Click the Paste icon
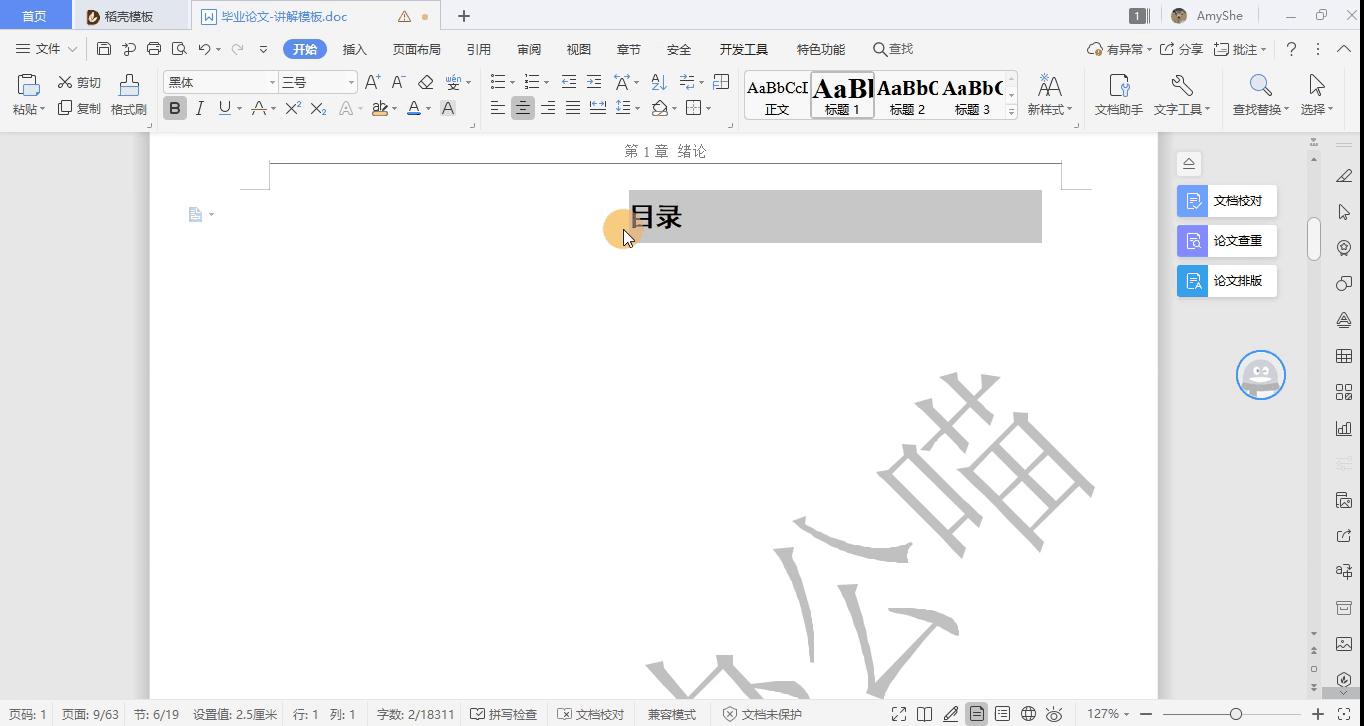 tap(26, 85)
